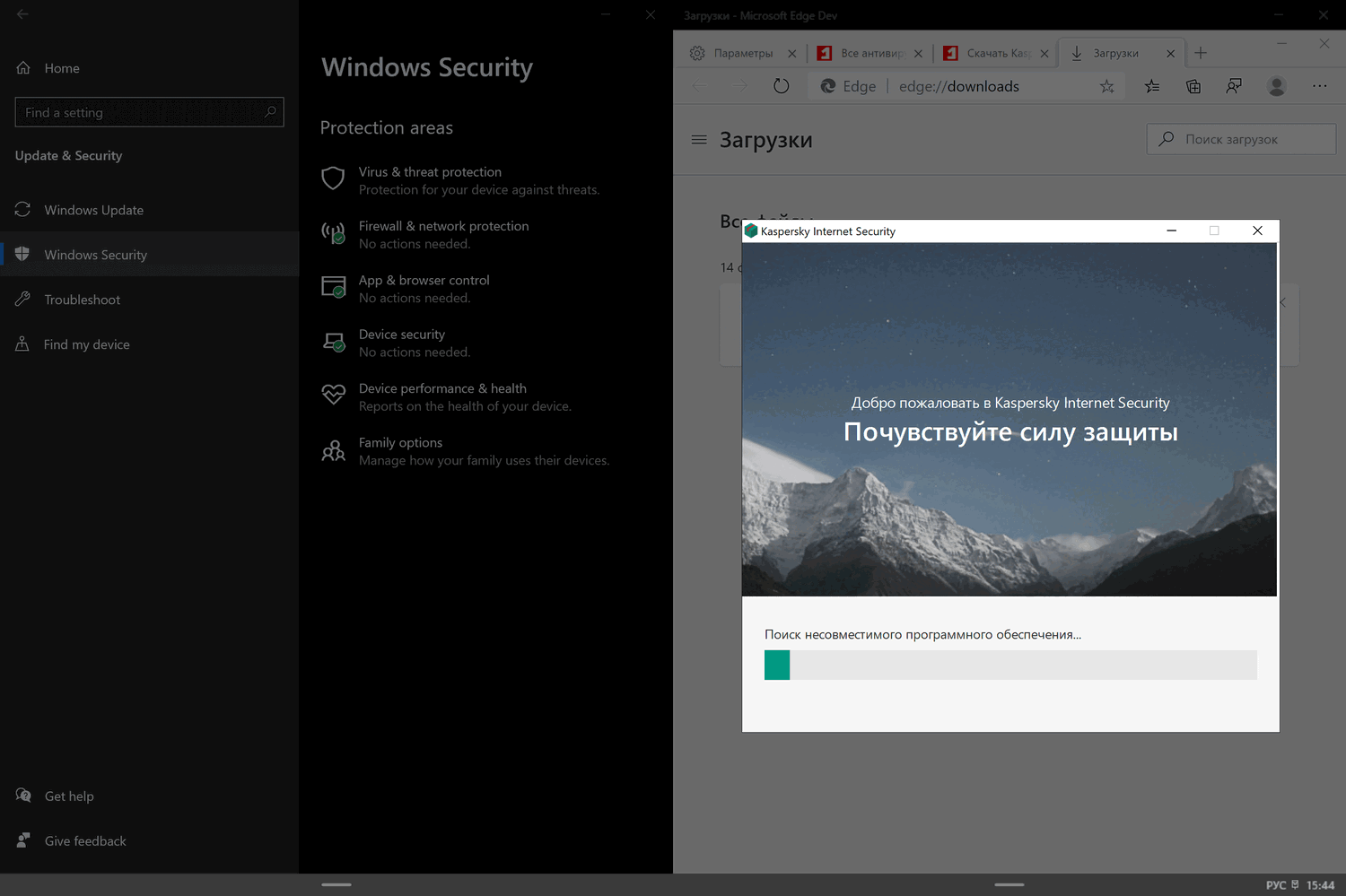The width and height of the screenshot is (1346, 896).
Task: Switch to the Параметры tab
Action: (744, 53)
